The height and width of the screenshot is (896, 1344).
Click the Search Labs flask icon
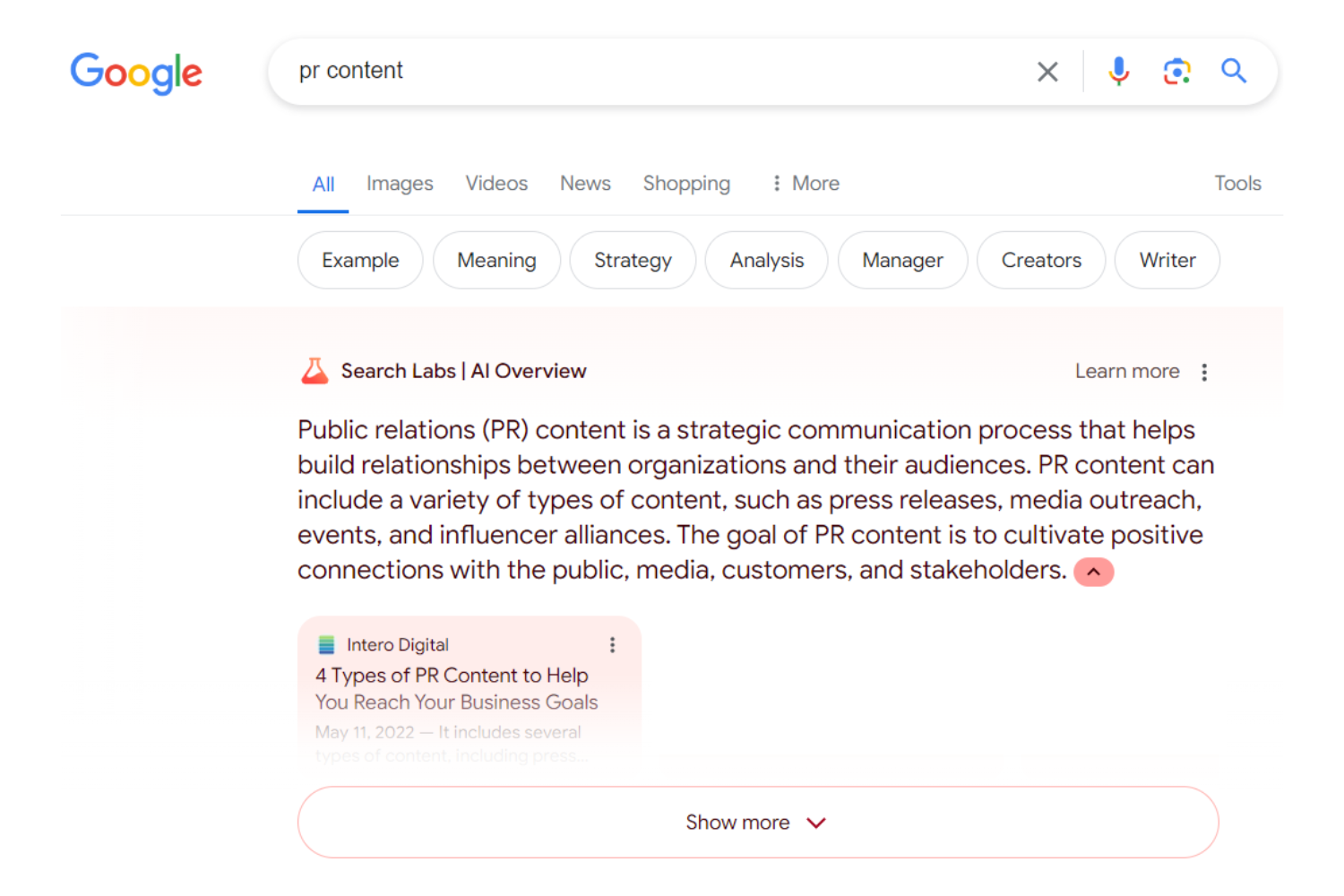point(314,370)
